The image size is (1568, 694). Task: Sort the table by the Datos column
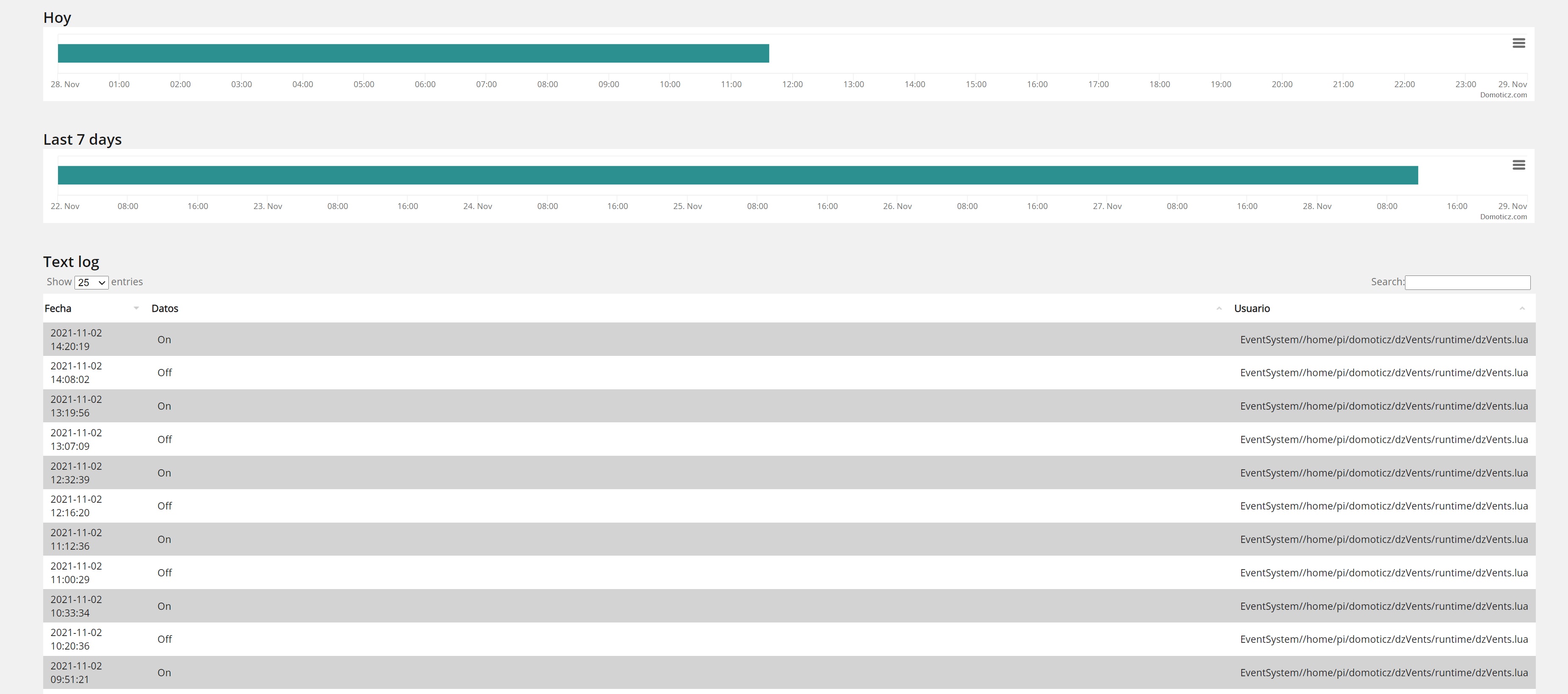[164, 308]
